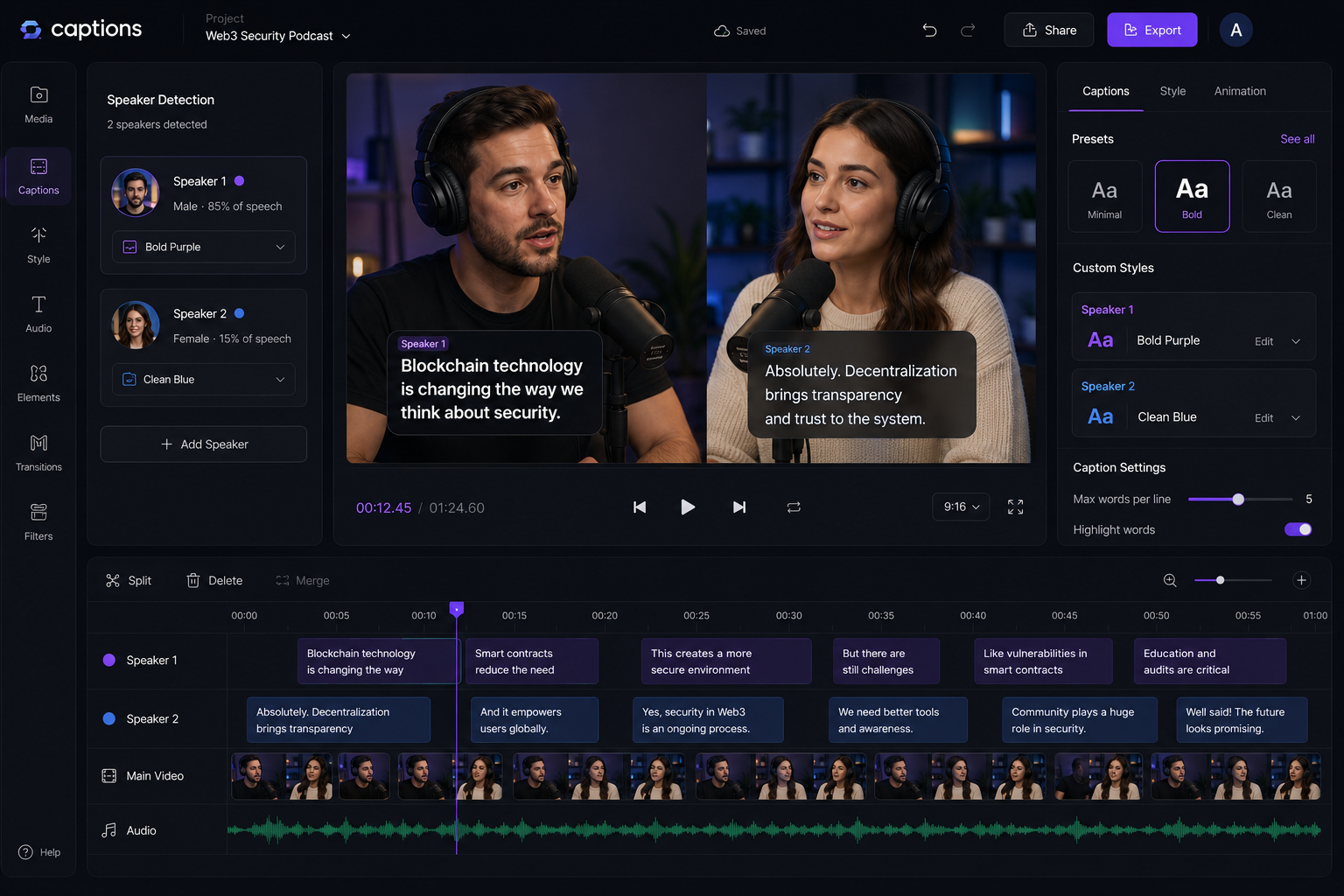Expand the 9:16 aspect ratio dropdown
Image resolution: width=1344 pixels, height=896 pixels.
pos(961,507)
